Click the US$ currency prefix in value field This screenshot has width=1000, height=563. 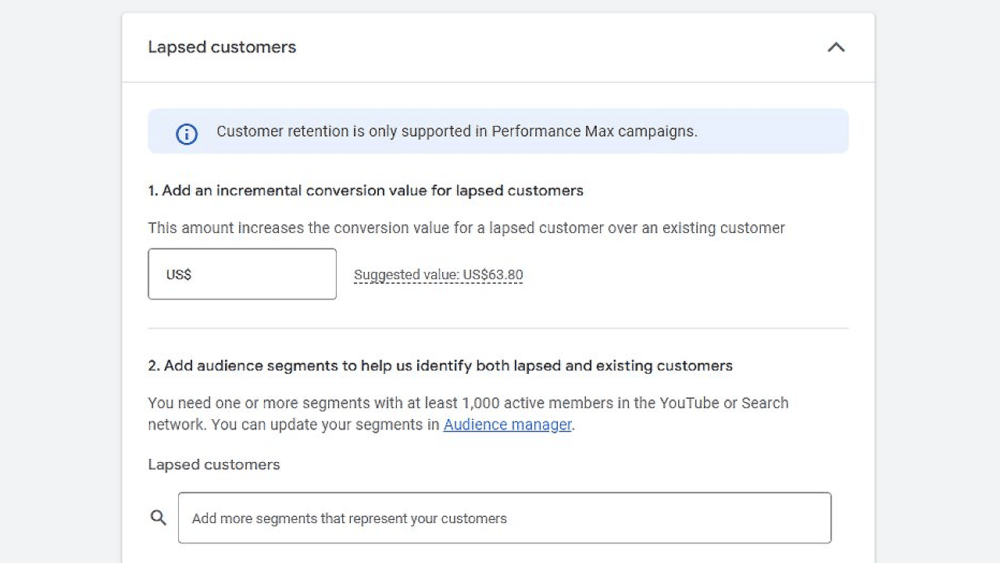[179, 275]
